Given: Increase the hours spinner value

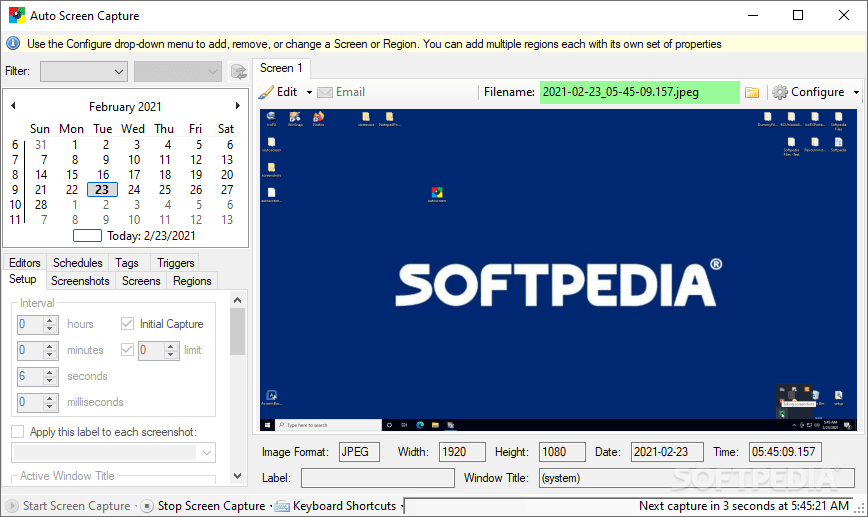Looking at the screenshot, I should (x=50, y=320).
